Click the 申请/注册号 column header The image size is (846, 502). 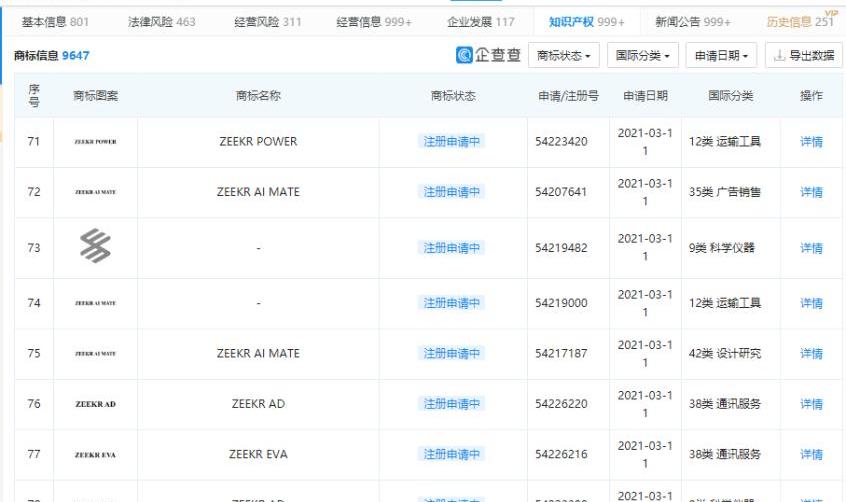(568, 96)
